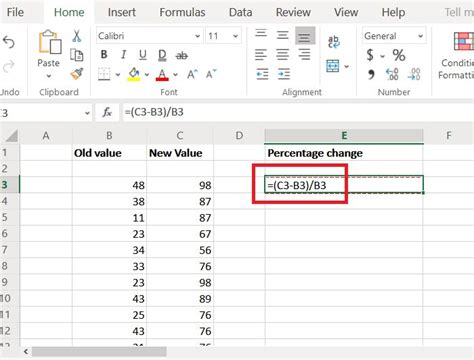Apply the red Font Color
474x360 pixels.
pyautogui.click(x=162, y=75)
